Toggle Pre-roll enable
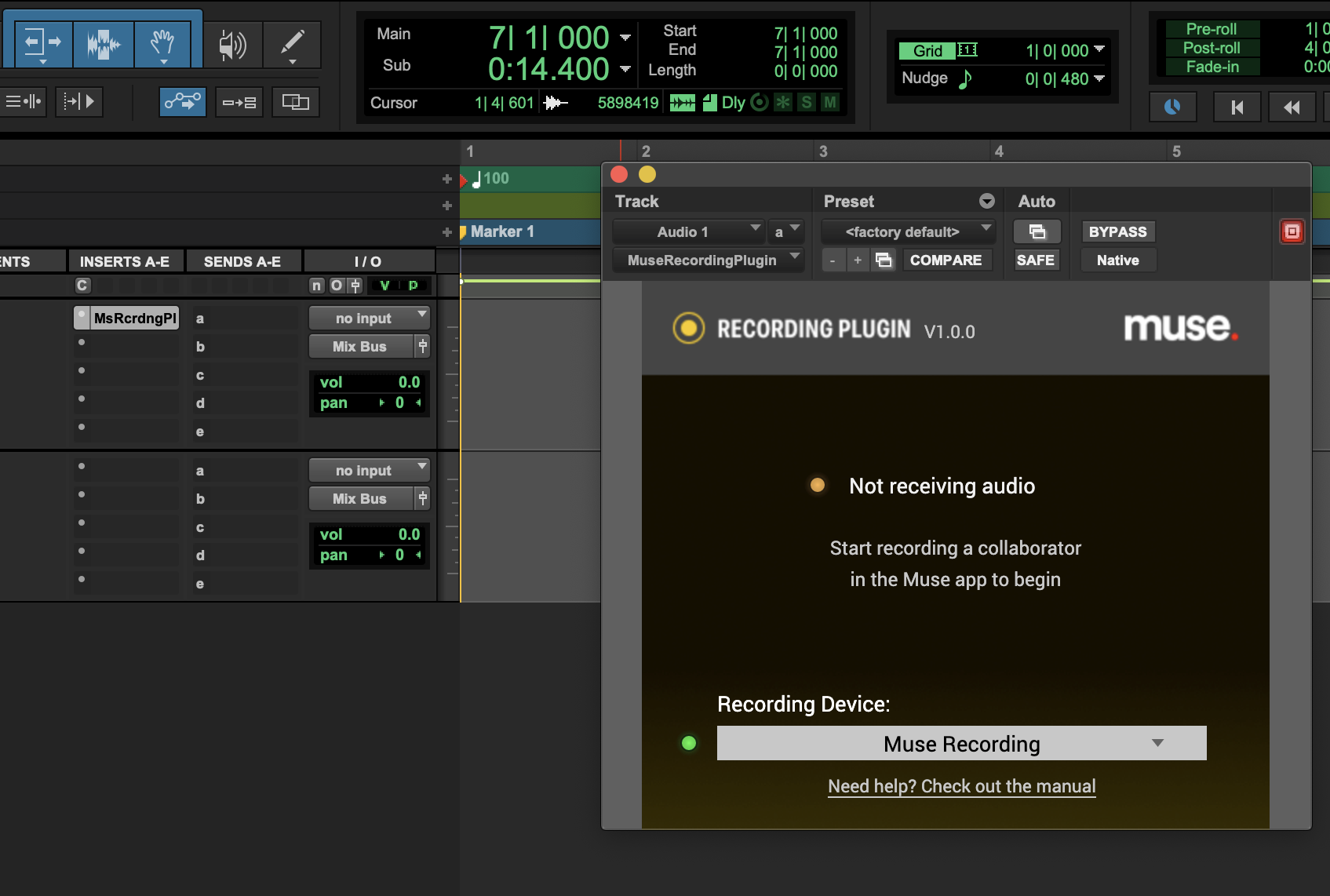 point(1212,29)
